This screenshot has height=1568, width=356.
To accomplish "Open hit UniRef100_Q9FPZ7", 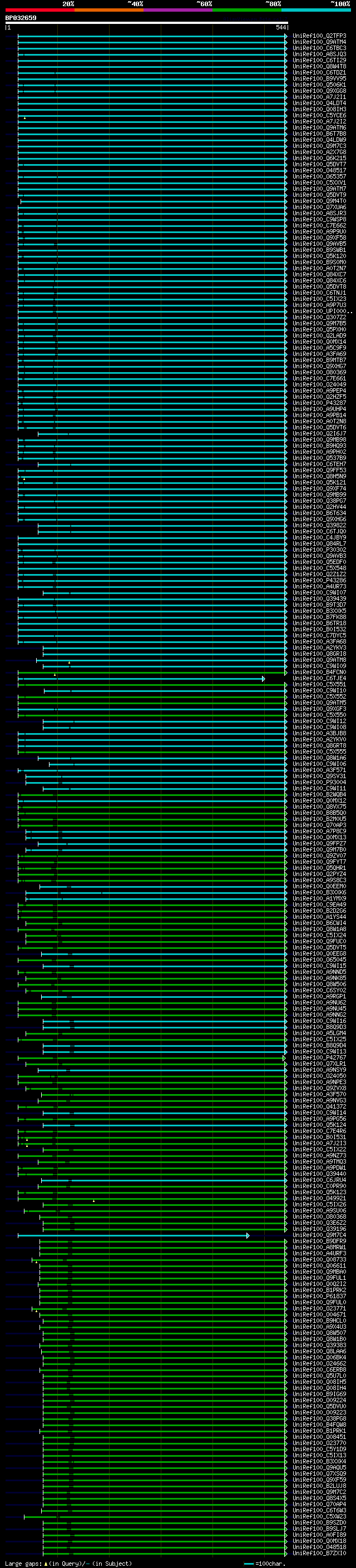I will pyautogui.click(x=319, y=843).
